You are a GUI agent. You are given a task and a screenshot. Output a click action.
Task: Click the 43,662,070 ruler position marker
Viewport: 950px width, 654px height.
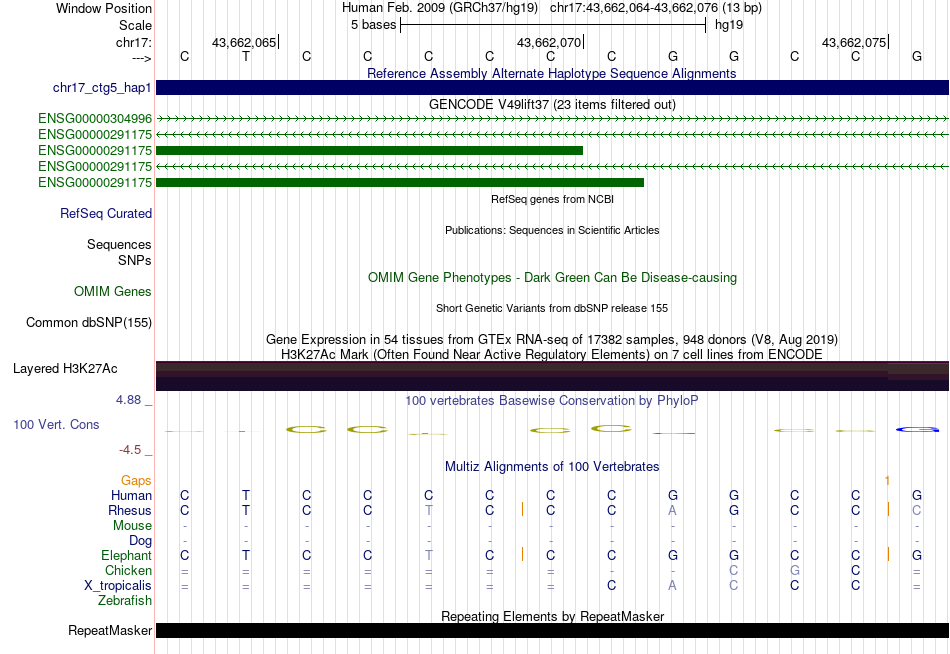(x=550, y=42)
